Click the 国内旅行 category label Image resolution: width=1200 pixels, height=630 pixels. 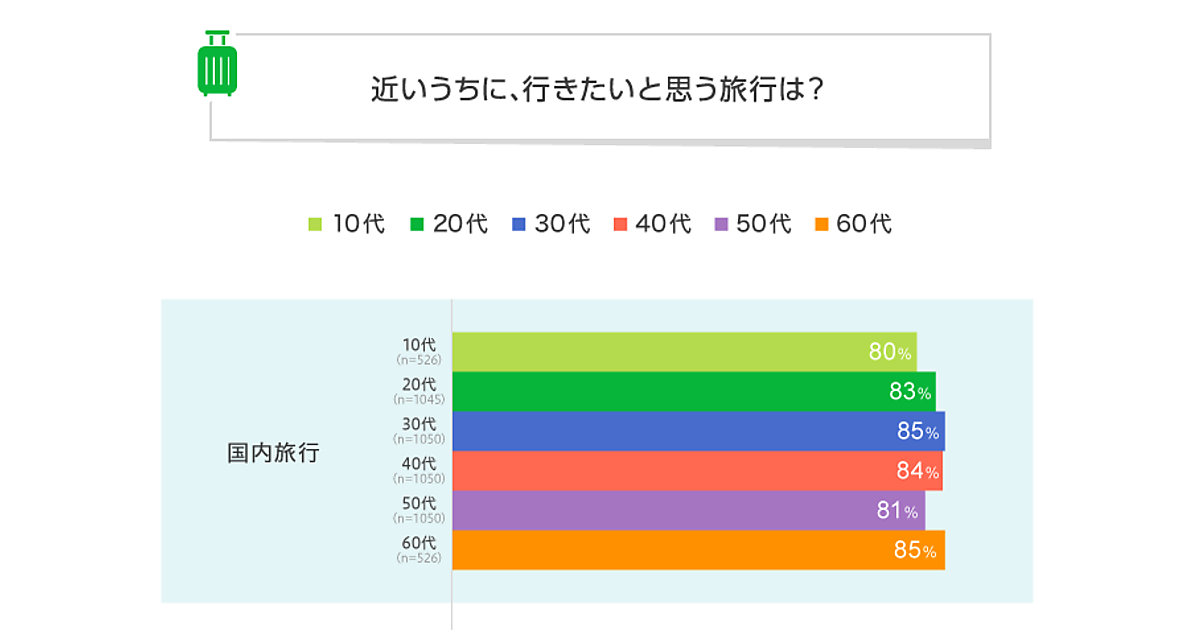coord(273,453)
